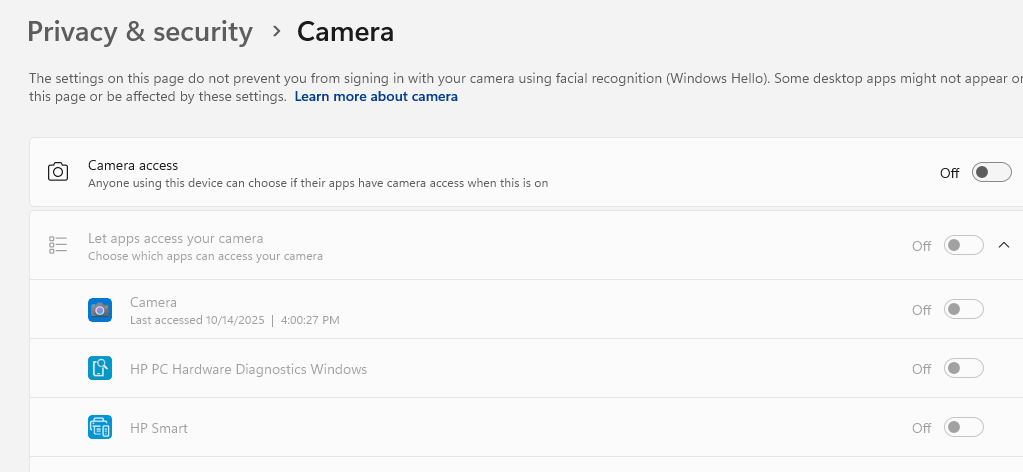Screen dimensions: 1023x472
Task: Click the HP Smart printer icon
Action: tap(100, 428)
